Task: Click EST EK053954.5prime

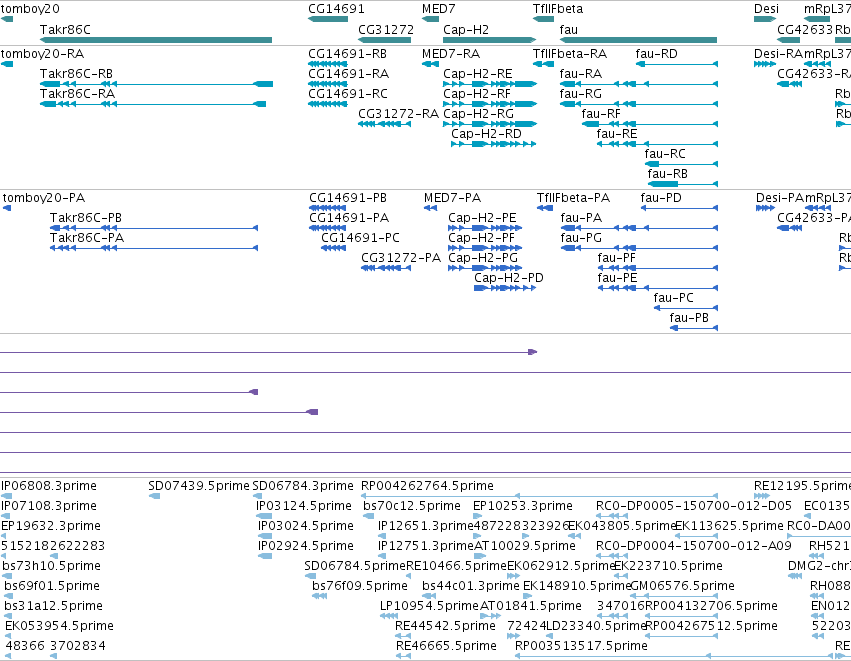Action: (9, 636)
